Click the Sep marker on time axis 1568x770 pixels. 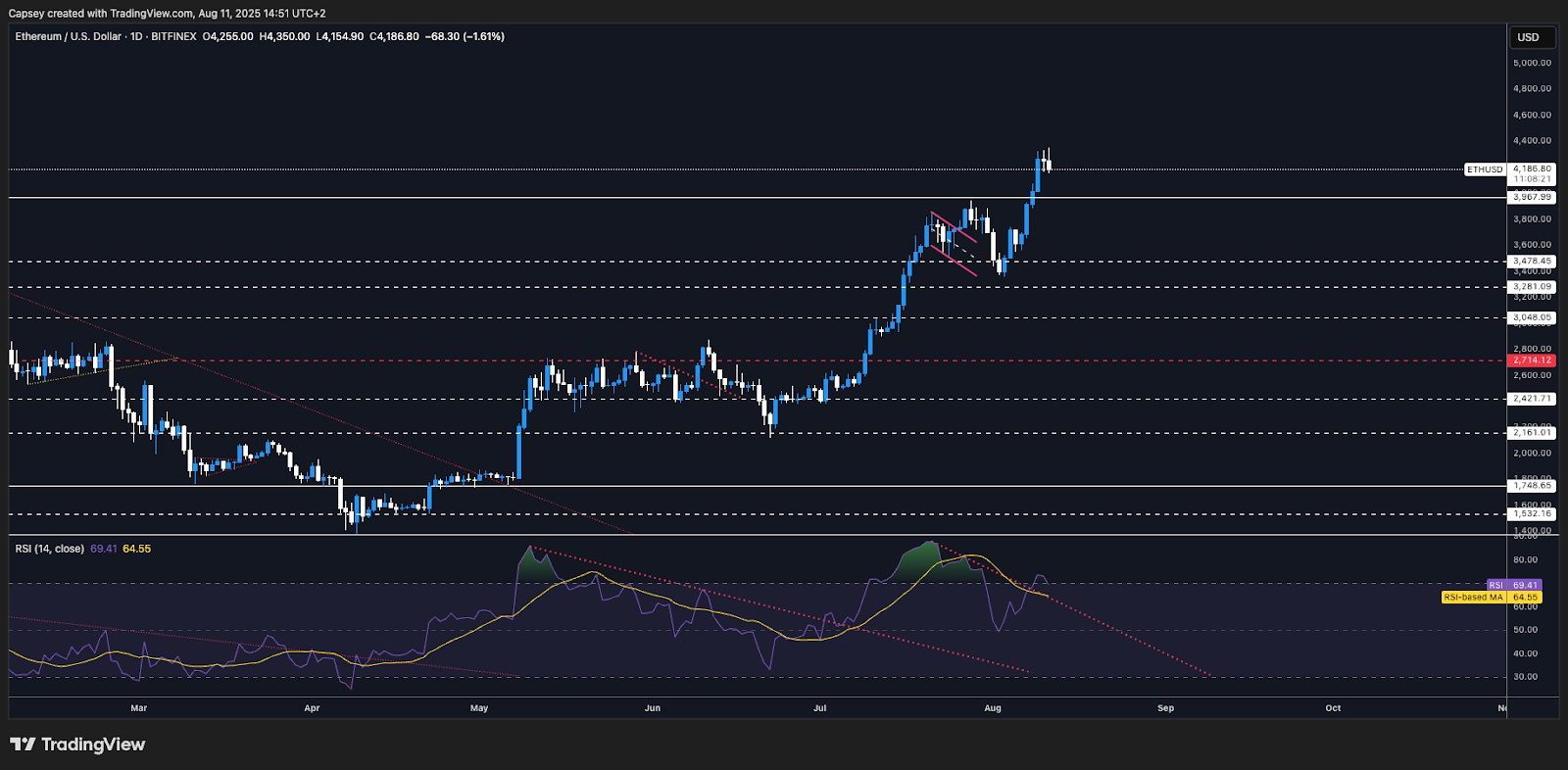(x=1165, y=707)
